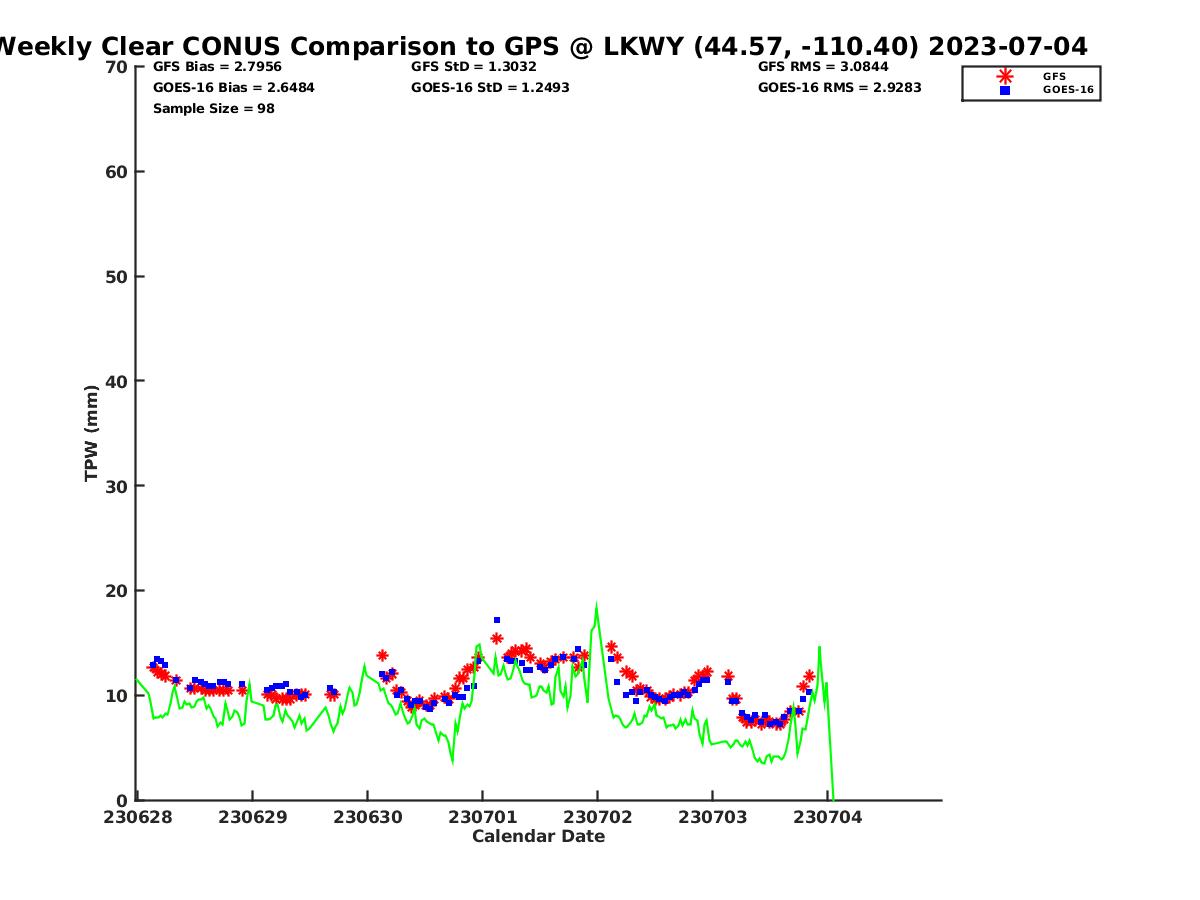Click the GOES-16 Bias = 2.6484 text
Viewport: 1200px width, 900px height.
point(233,88)
